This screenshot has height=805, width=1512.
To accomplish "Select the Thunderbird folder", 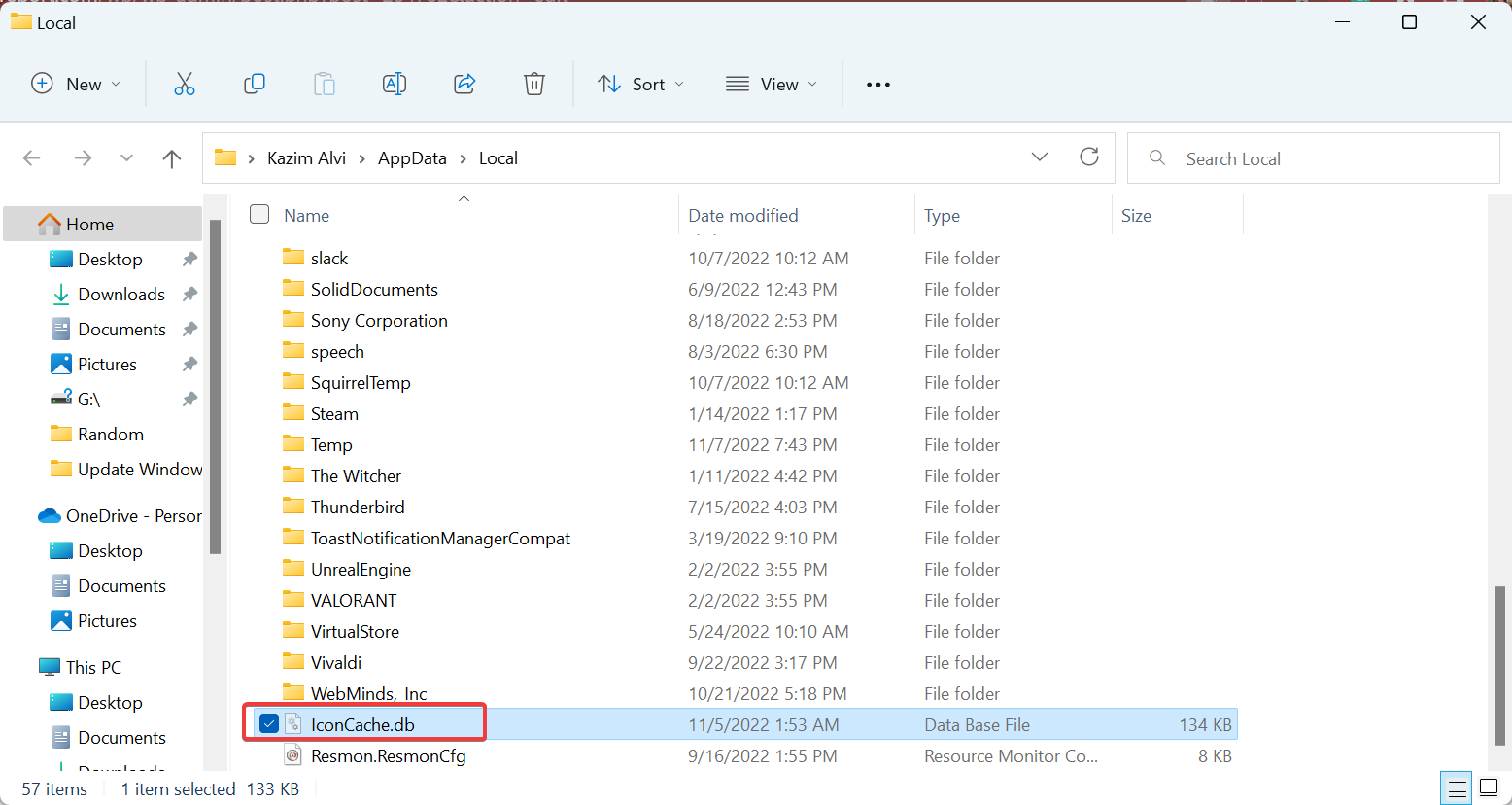I will click(358, 507).
